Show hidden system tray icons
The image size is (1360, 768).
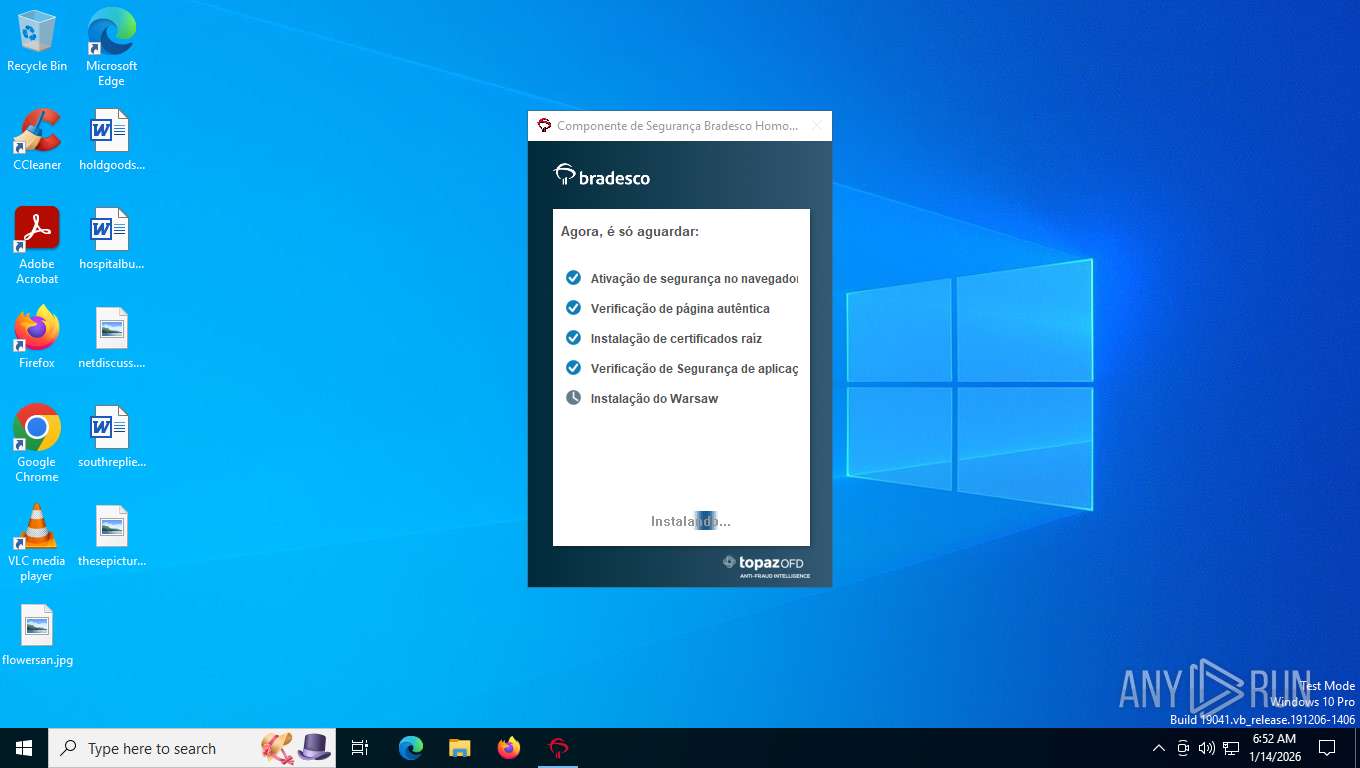tap(1158, 748)
